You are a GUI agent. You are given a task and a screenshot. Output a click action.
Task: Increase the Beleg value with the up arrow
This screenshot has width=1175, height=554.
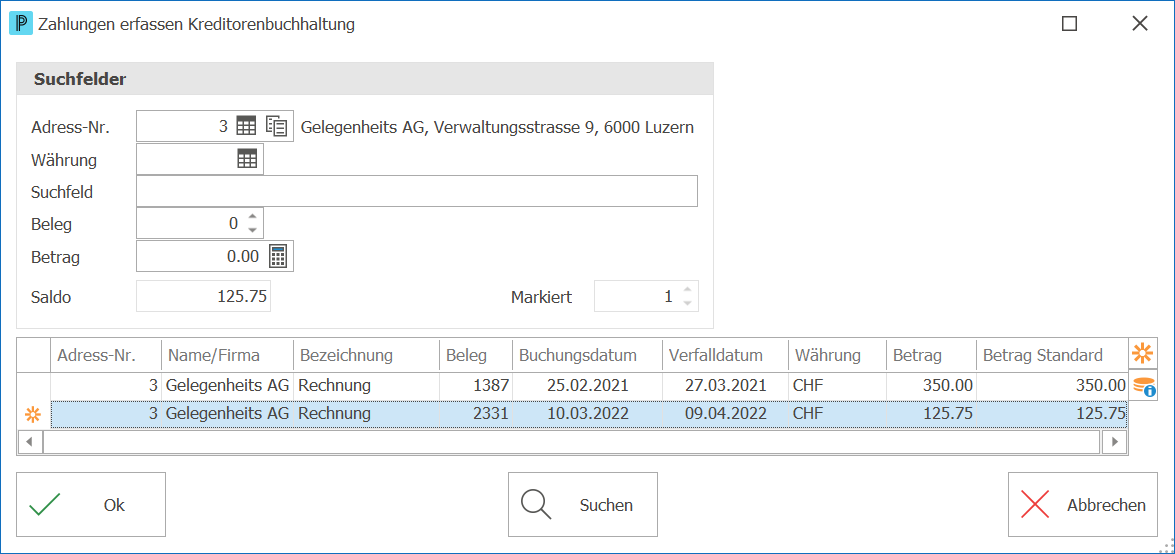pos(253,216)
